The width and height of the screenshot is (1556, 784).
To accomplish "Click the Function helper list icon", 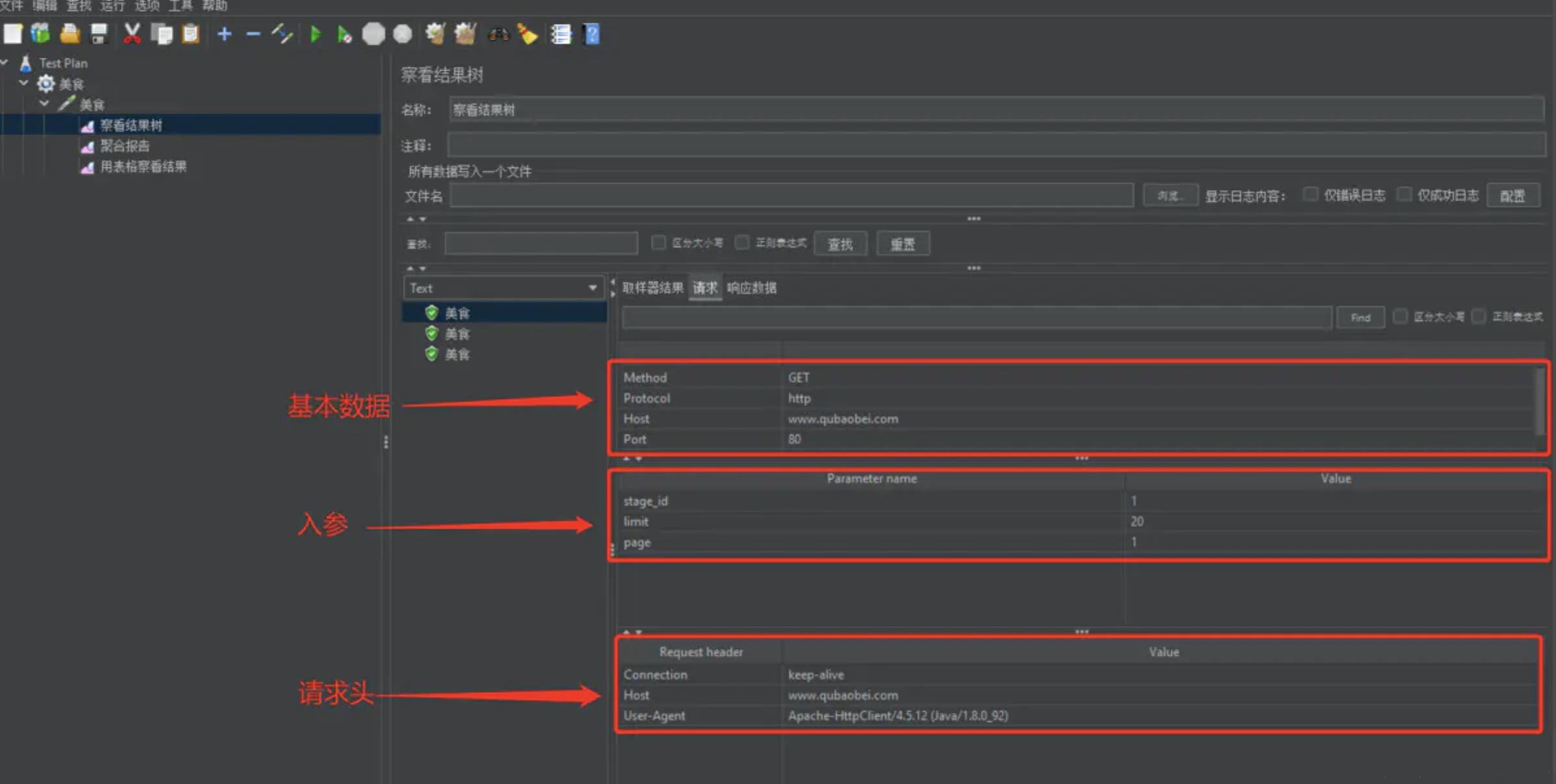I will [560, 34].
